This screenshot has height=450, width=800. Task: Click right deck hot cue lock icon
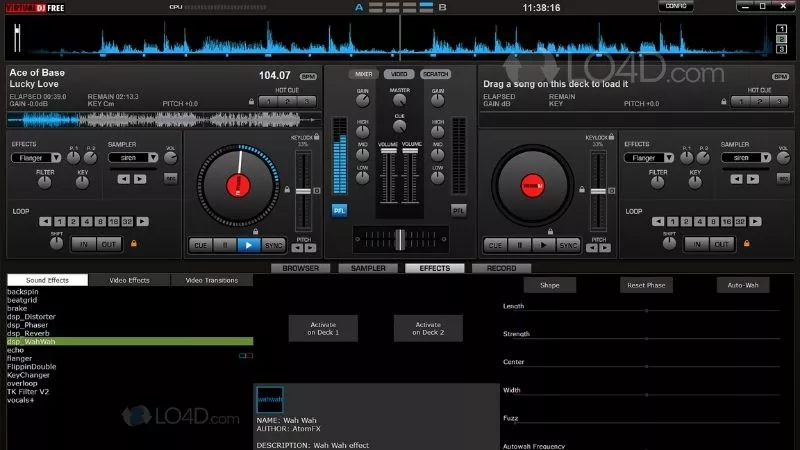pyautogui.click(x=723, y=102)
